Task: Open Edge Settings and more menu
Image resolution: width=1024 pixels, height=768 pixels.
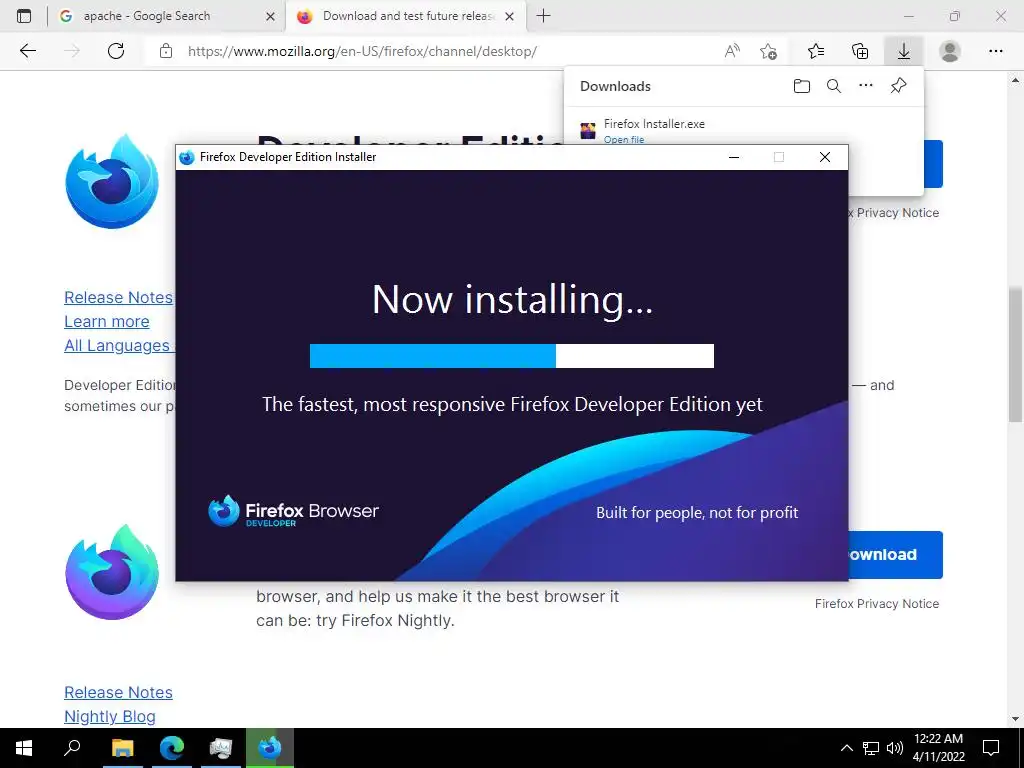Action: click(x=995, y=51)
